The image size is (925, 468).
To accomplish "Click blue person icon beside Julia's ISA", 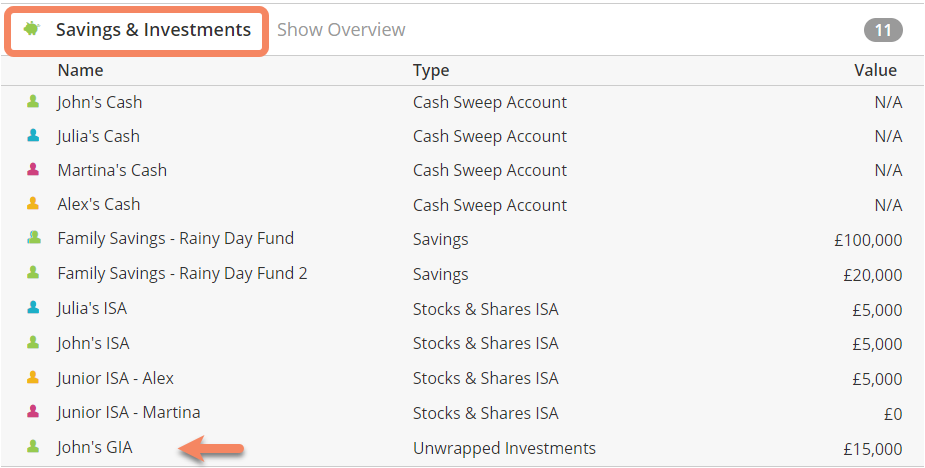I will click(x=33, y=307).
